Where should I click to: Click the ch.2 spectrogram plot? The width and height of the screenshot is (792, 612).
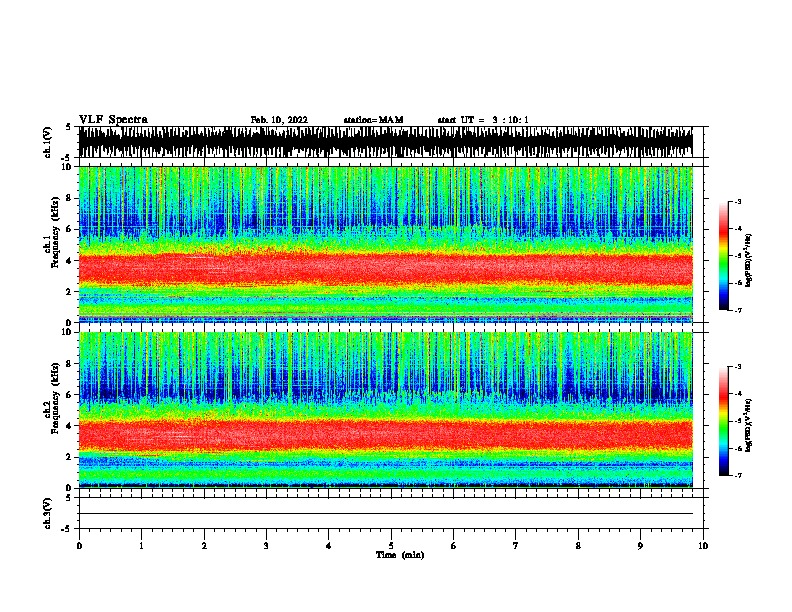(385, 410)
